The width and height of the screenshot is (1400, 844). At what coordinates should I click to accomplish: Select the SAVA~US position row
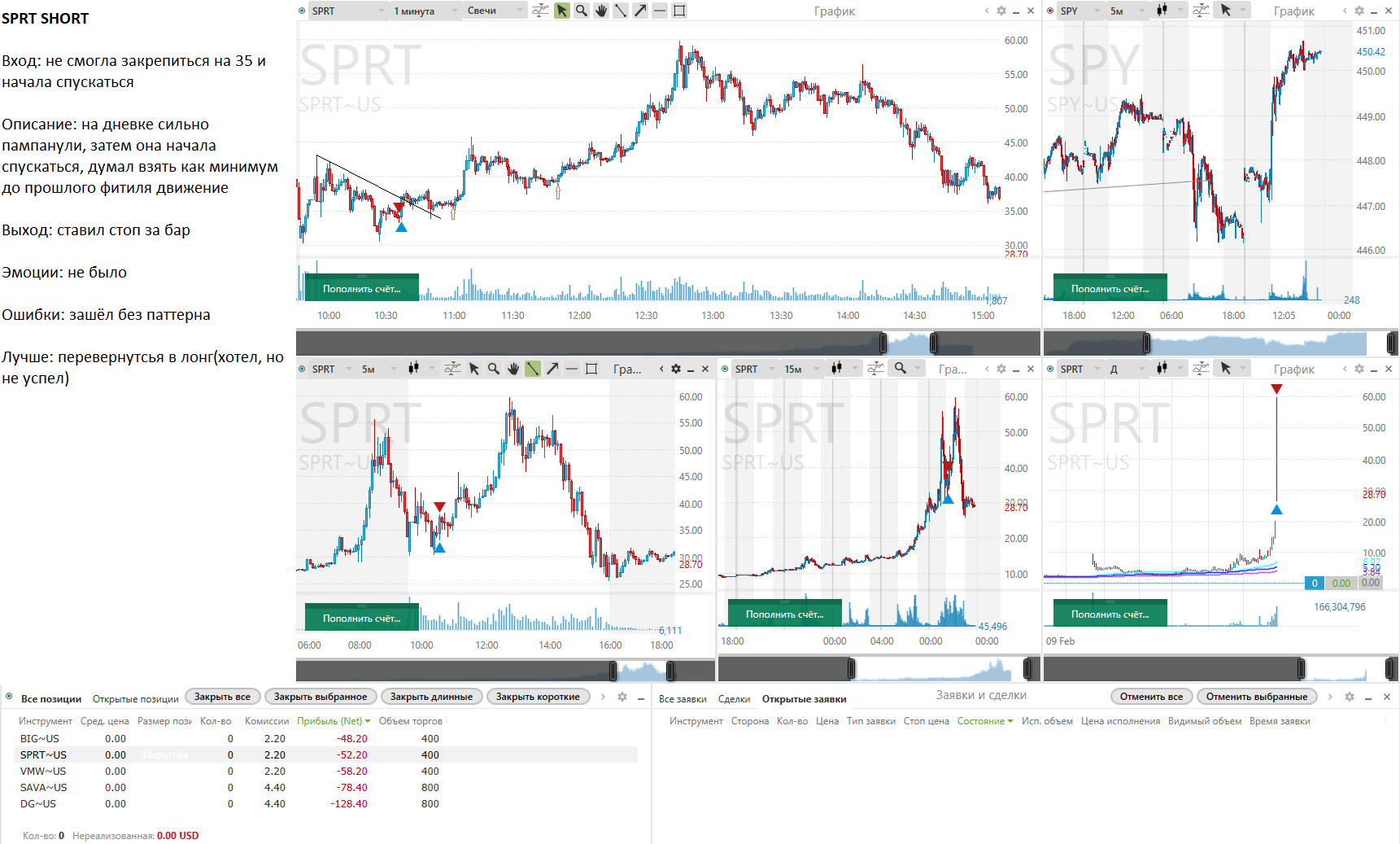click(327, 787)
